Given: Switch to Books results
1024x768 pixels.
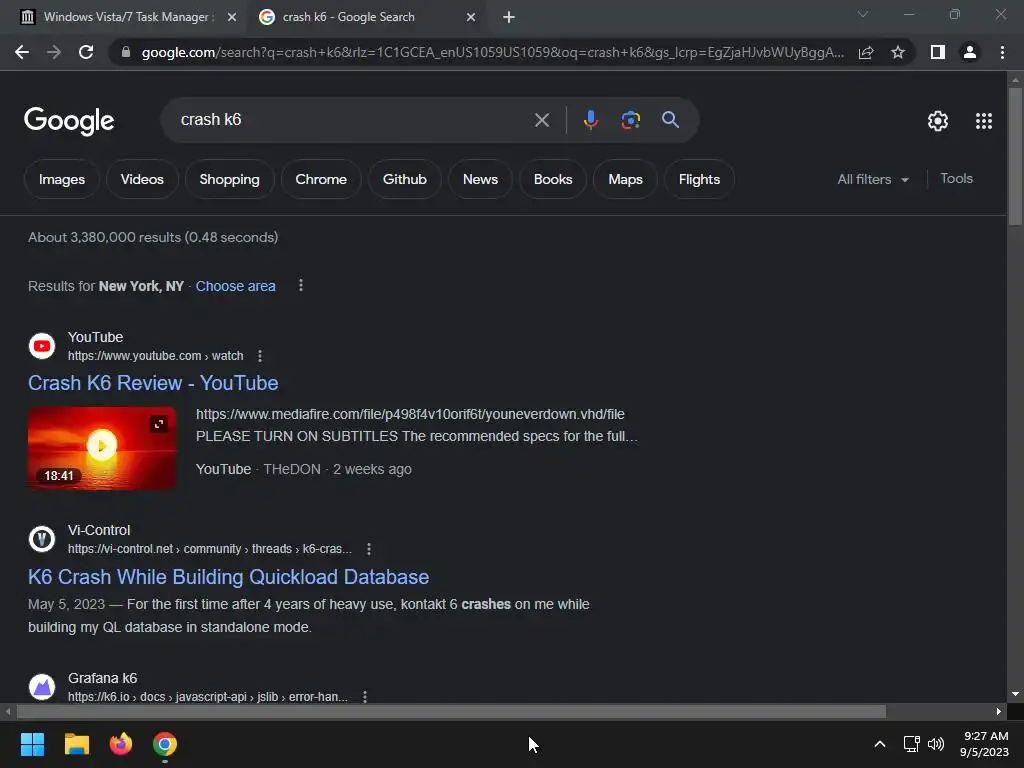Looking at the screenshot, I should tap(552, 180).
